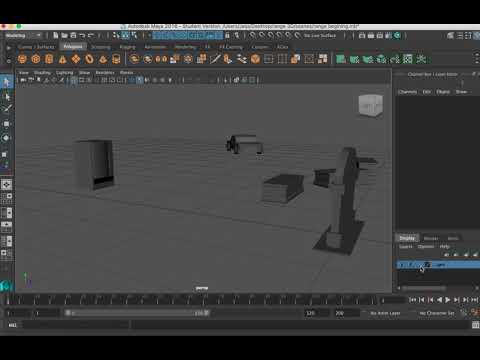Choose the Lasso select tool in toolbox
This screenshot has width=480, height=360.
7,97
